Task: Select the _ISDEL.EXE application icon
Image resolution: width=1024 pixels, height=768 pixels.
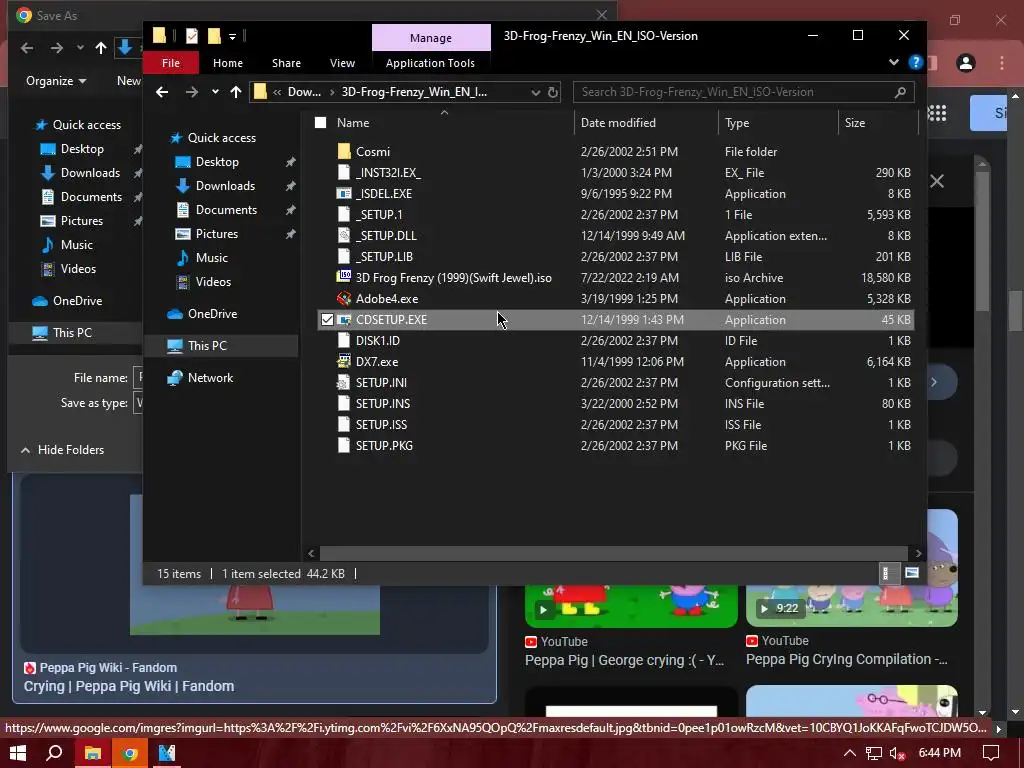Action: click(x=344, y=193)
